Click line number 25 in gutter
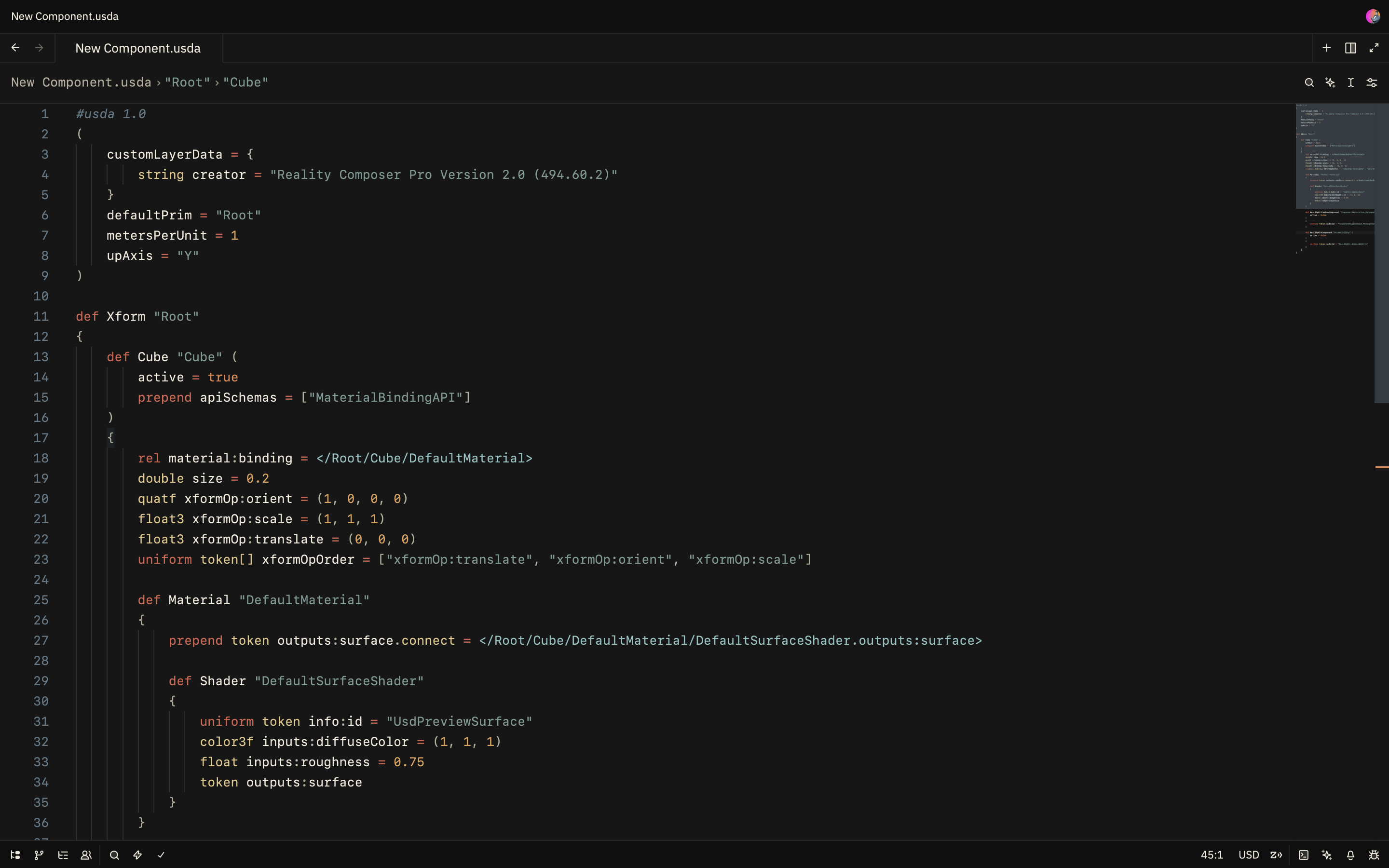The width and height of the screenshot is (1389, 868). (x=41, y=600)
